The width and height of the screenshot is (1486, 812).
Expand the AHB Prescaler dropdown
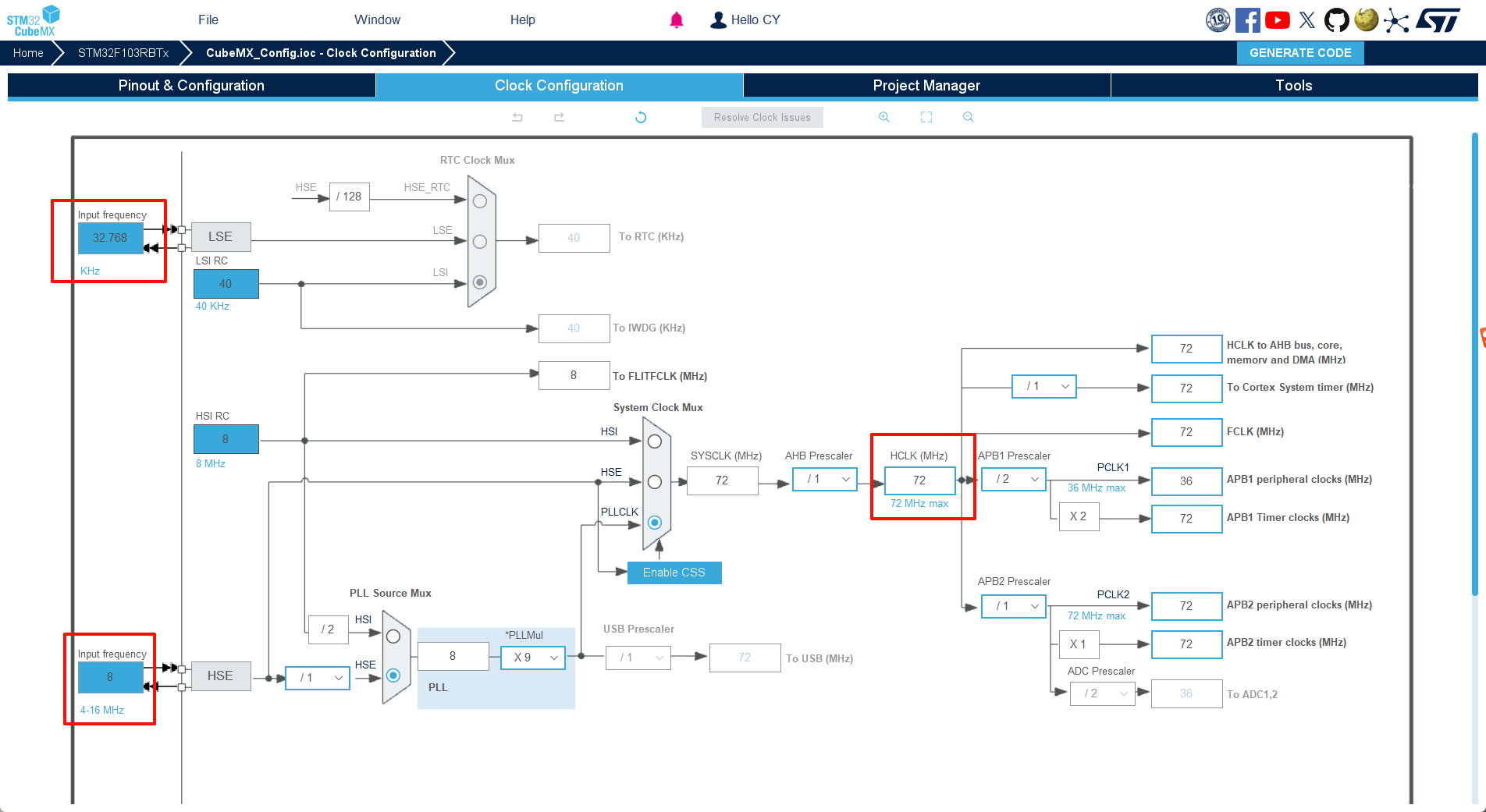pos(825,479)
